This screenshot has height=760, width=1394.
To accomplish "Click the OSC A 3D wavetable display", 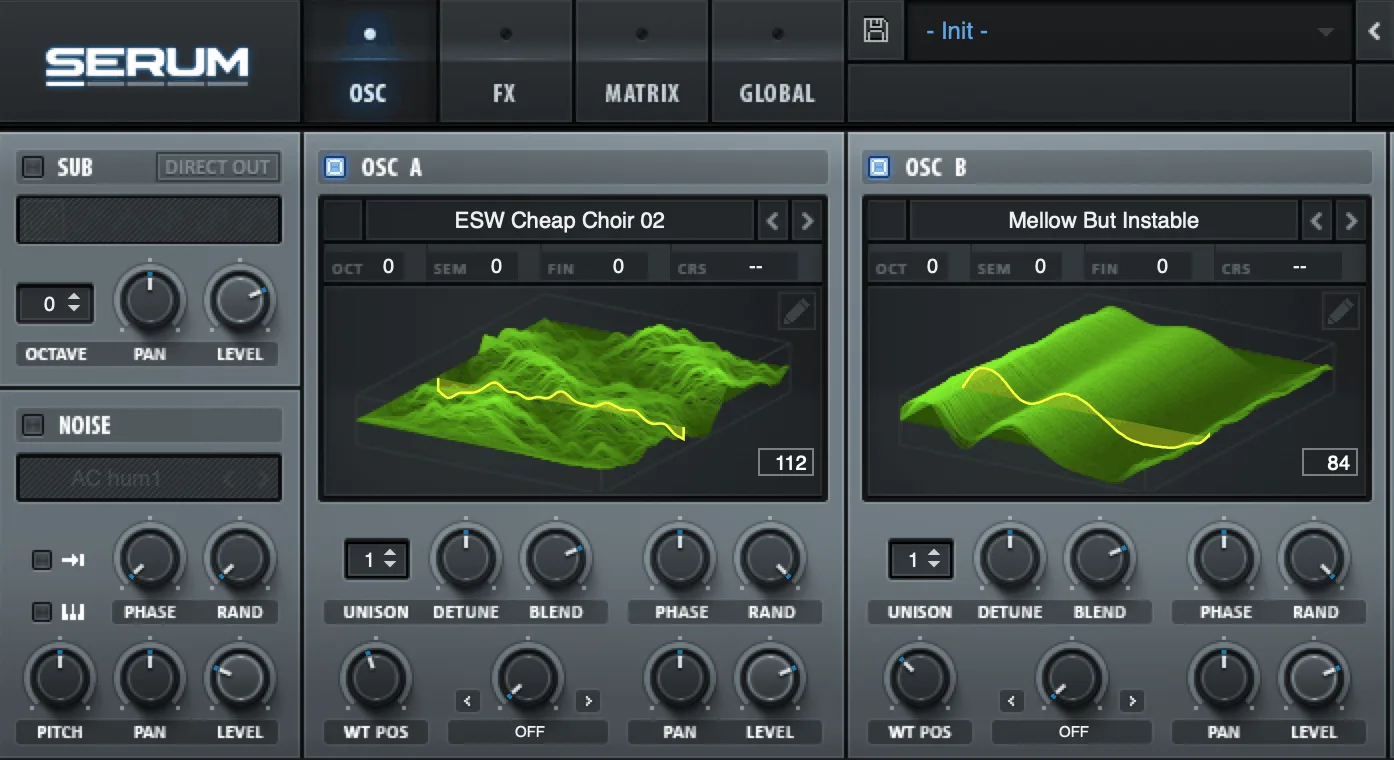I will tap(572, 390).
